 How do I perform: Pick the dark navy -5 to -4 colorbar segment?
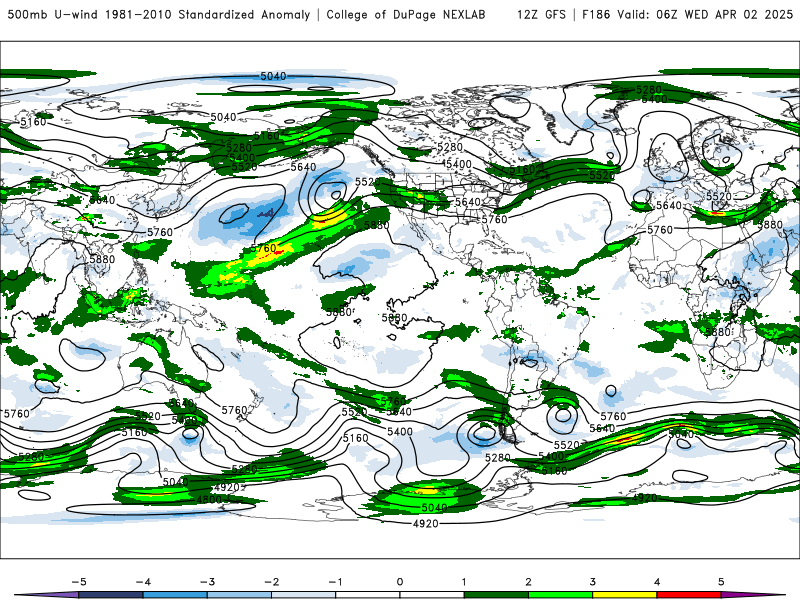111,595
